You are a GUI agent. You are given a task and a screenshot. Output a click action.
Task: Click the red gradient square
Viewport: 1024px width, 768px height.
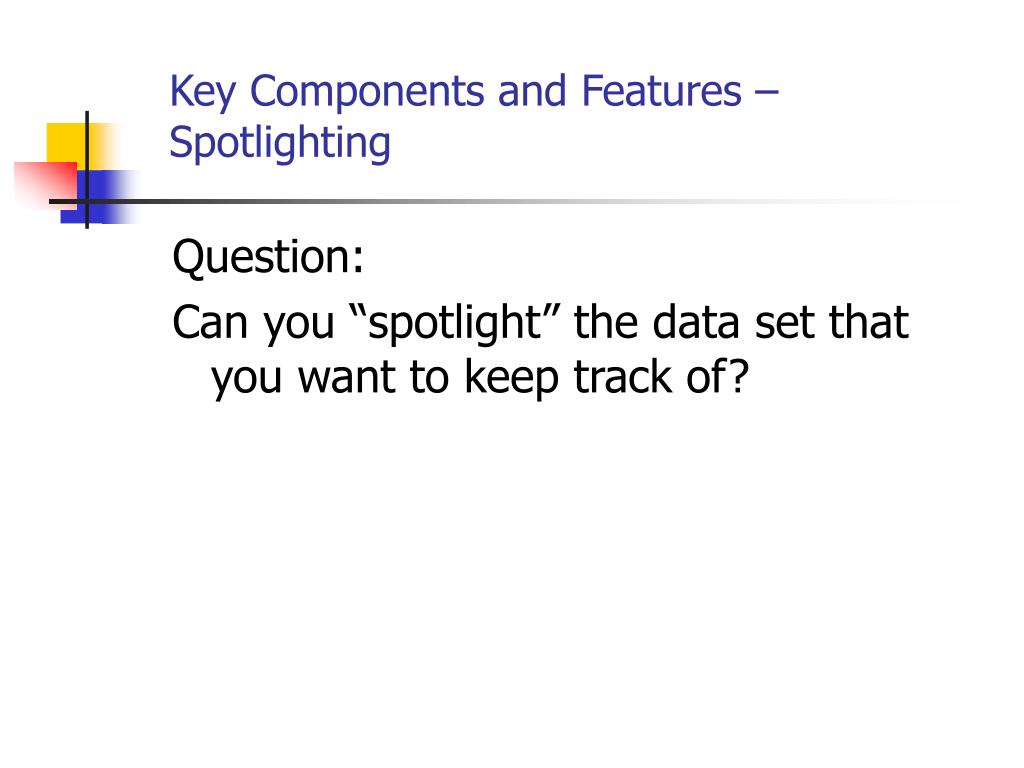pyautogui.click(x=44, y=185)
